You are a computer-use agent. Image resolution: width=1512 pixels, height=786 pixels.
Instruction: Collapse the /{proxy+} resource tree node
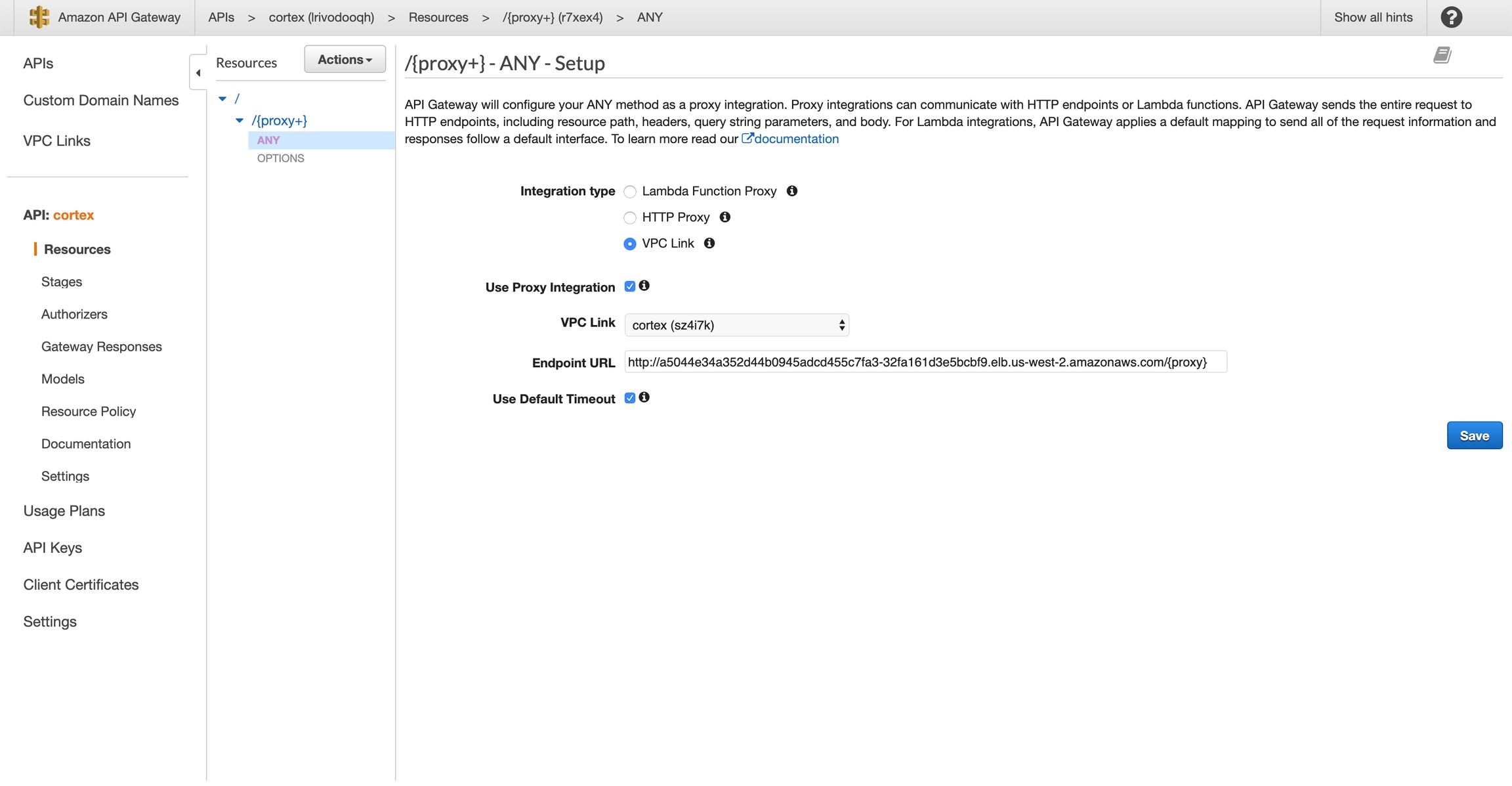[240, 121]
